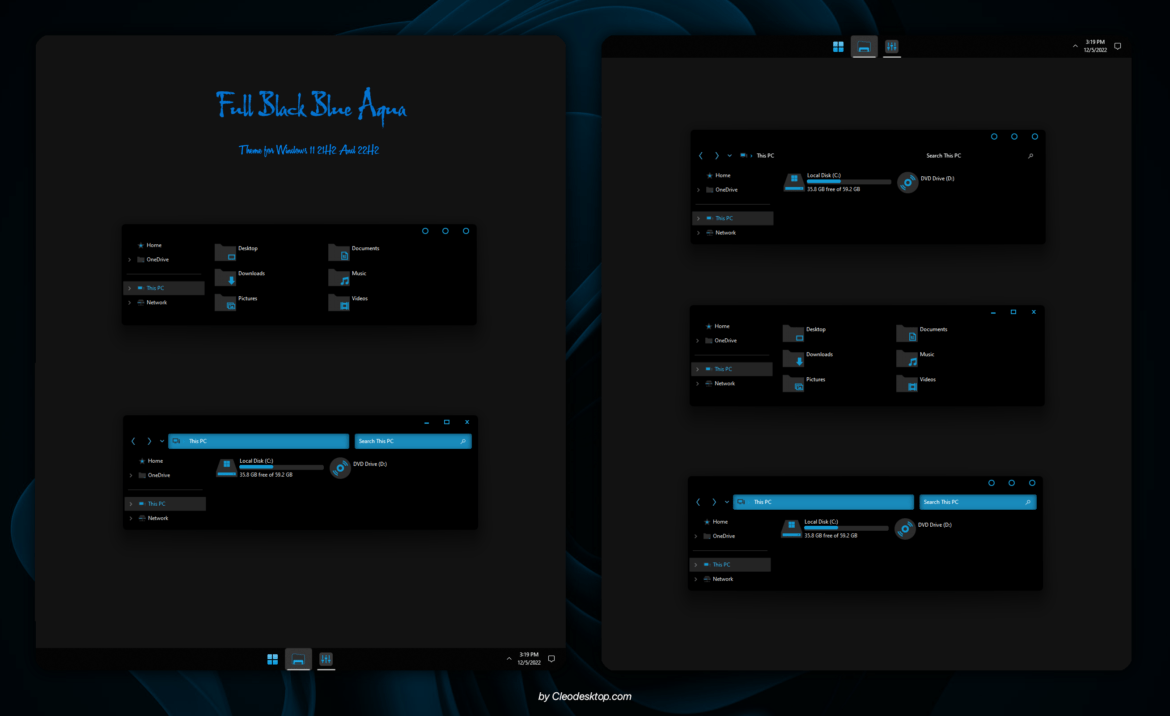The height and width of the screenshot is (716, 1170).
Task: Click the Start button on the taskbar
Action: pos(273,659)
